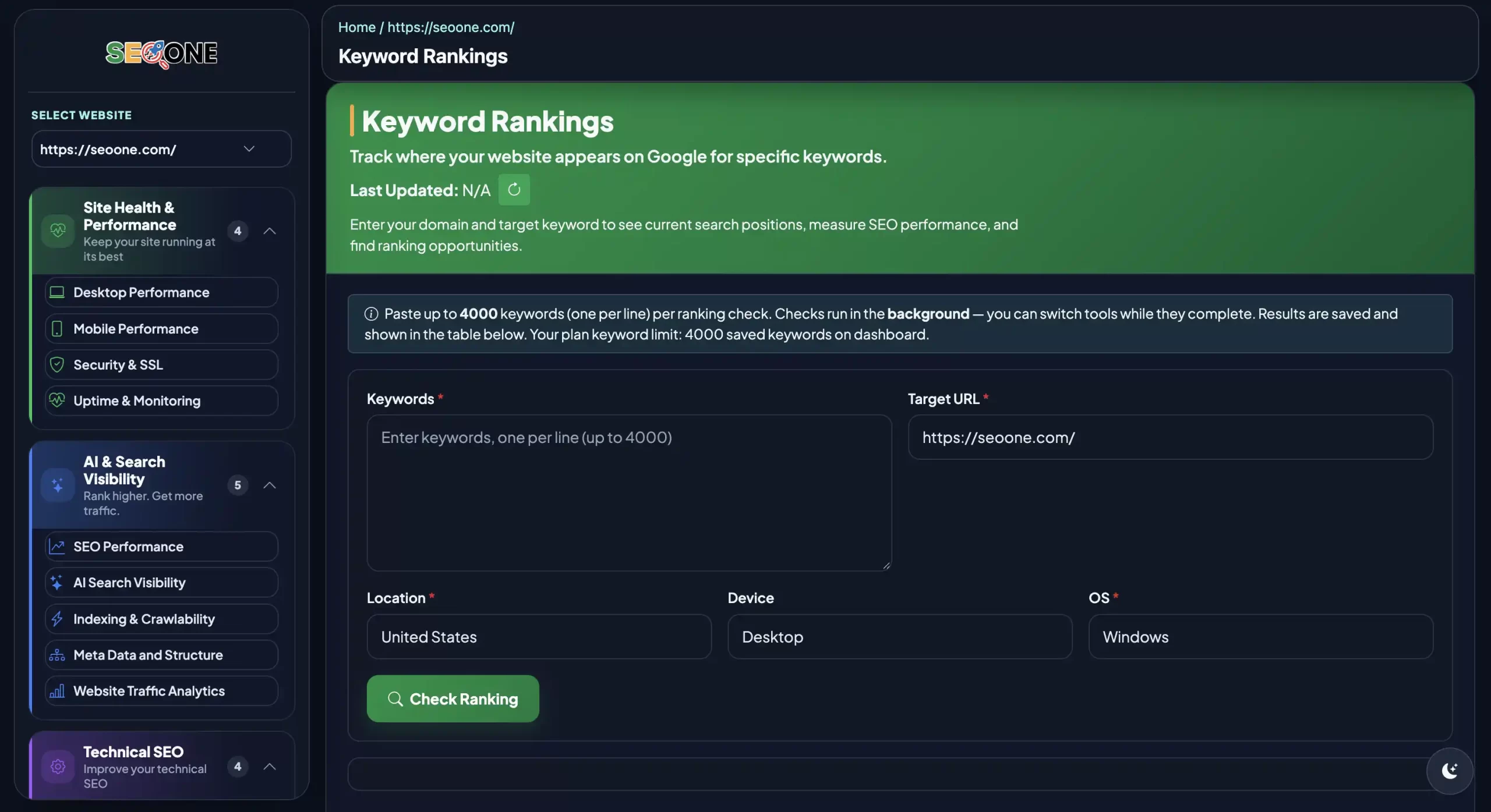Click the AI Search Visibility sparkle icon
Image resolution: width=1491 pixels, height=812 pixels.
[x=57, y=583]
